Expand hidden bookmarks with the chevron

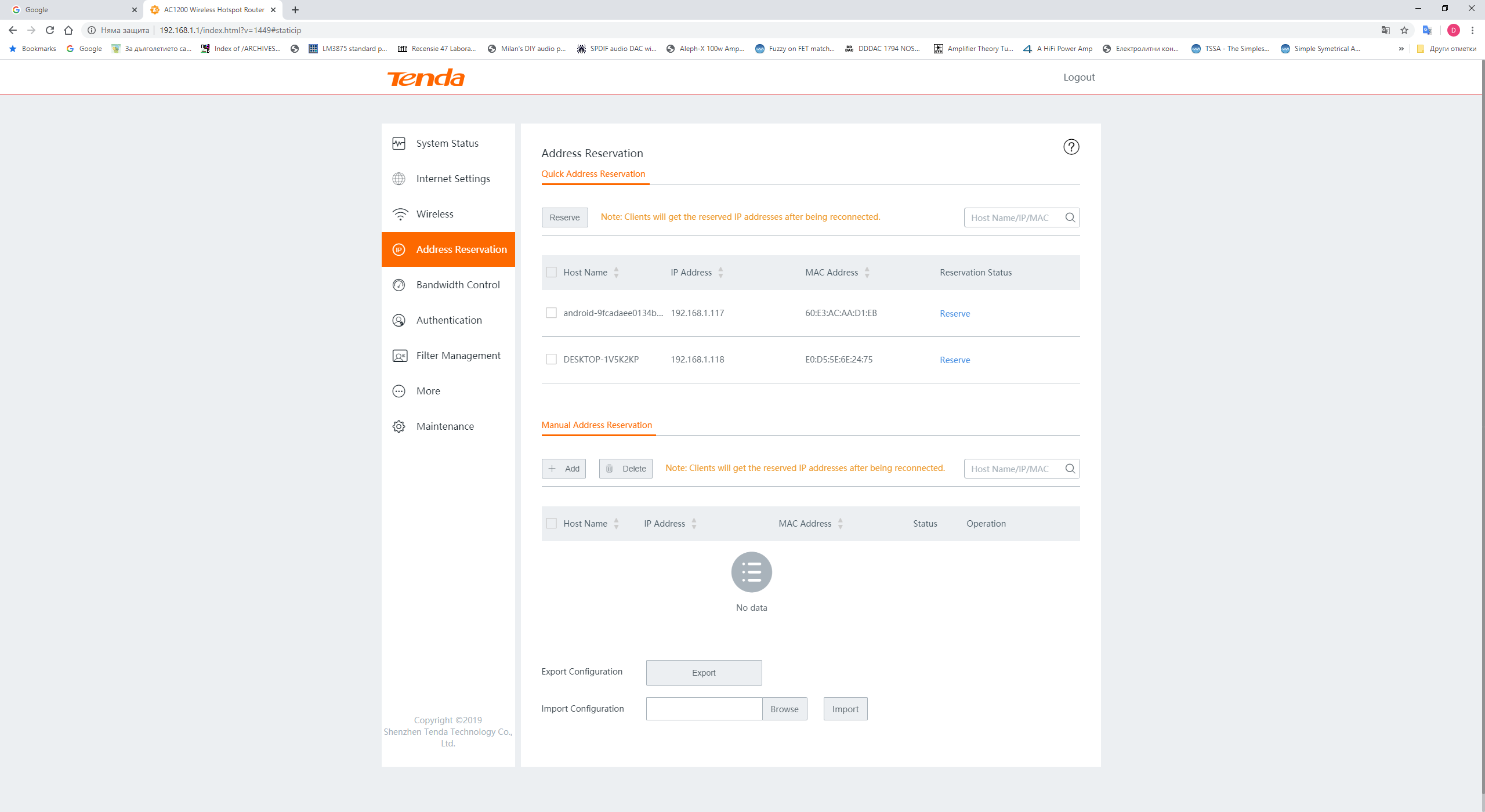pos(1401,49)
